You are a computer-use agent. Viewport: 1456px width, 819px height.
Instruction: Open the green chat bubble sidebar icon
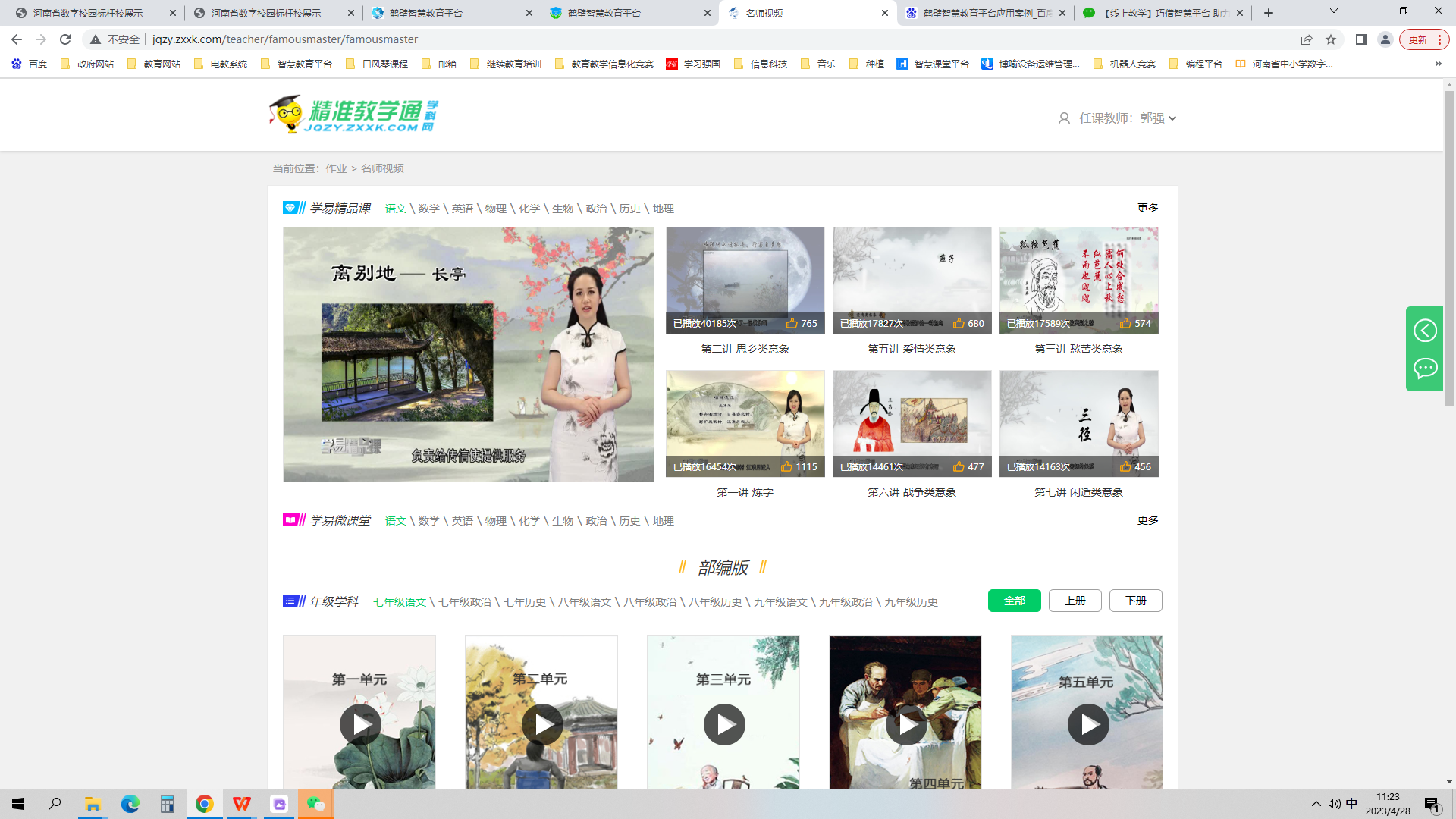tap(1425, 369)
